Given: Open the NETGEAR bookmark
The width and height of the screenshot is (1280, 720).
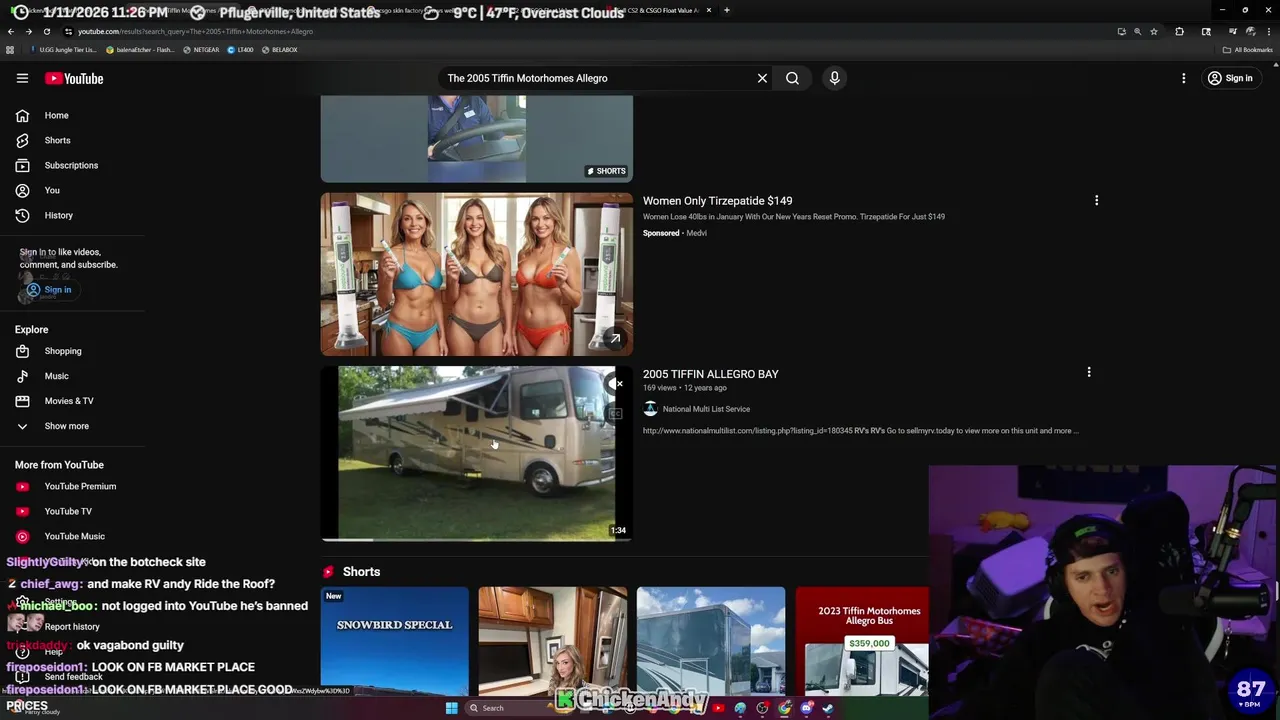Looking at the screenshot, I should [201, 49].
